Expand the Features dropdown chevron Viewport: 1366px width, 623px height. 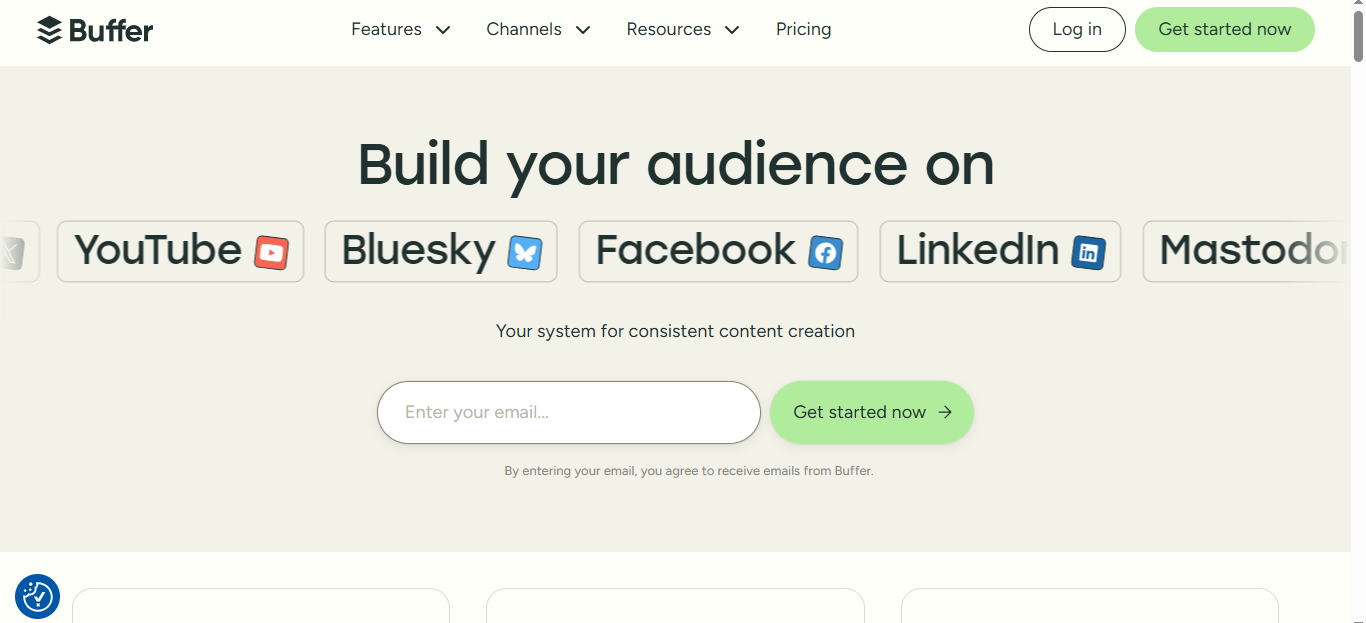point(443,30)
